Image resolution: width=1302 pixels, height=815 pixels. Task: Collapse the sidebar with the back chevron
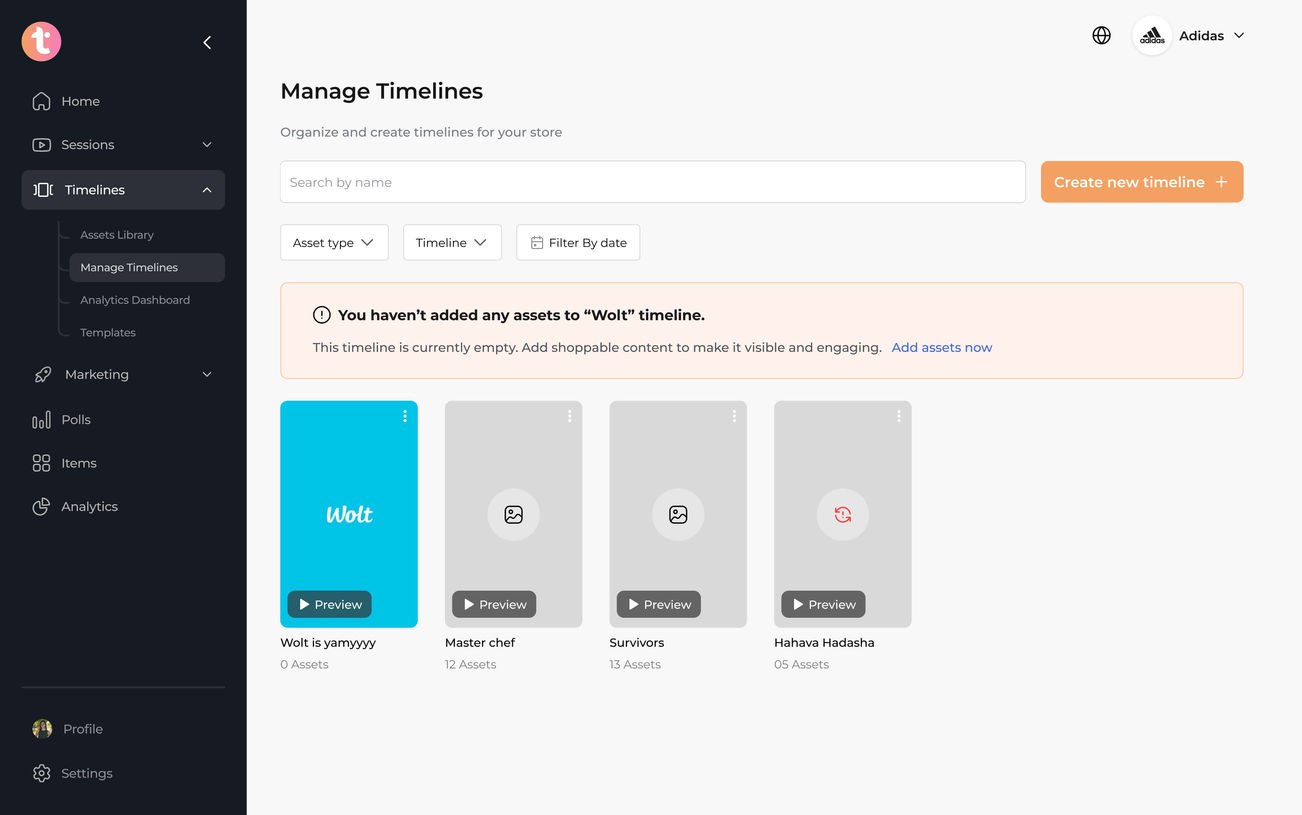coord(207,42)
